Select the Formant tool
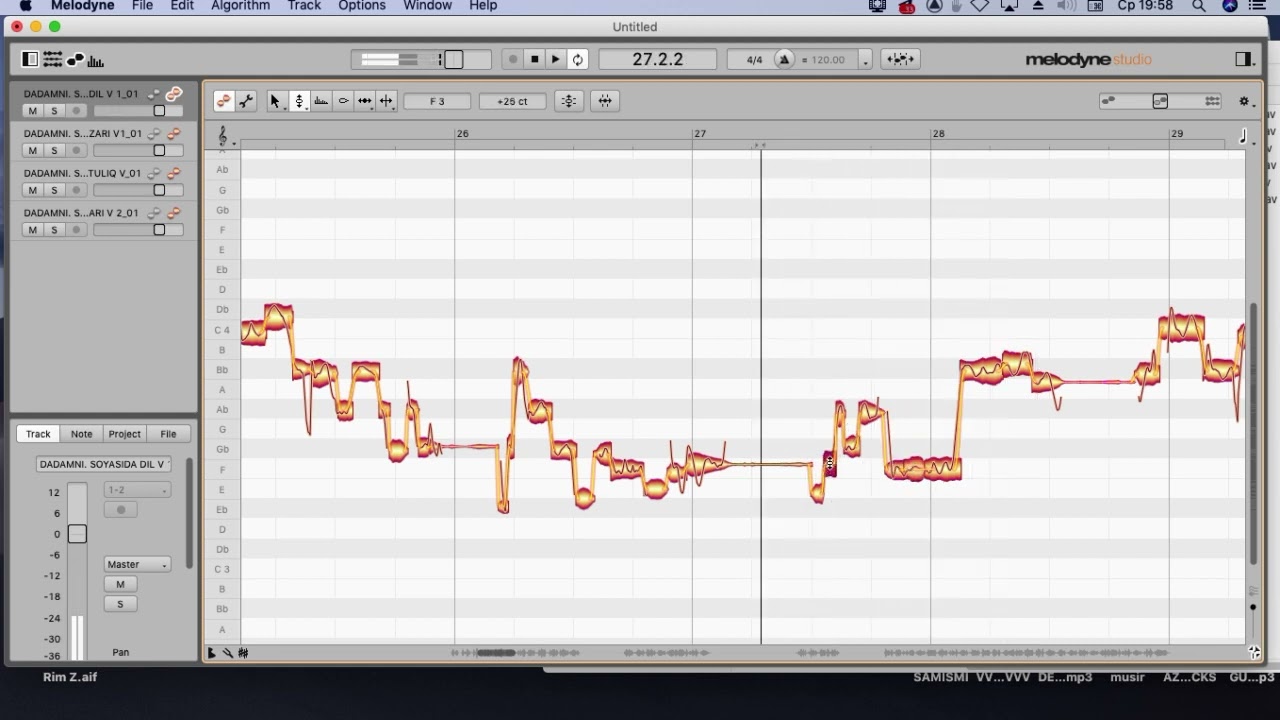The width and height of the screenshot is (1280, 720). click(321, 101)
